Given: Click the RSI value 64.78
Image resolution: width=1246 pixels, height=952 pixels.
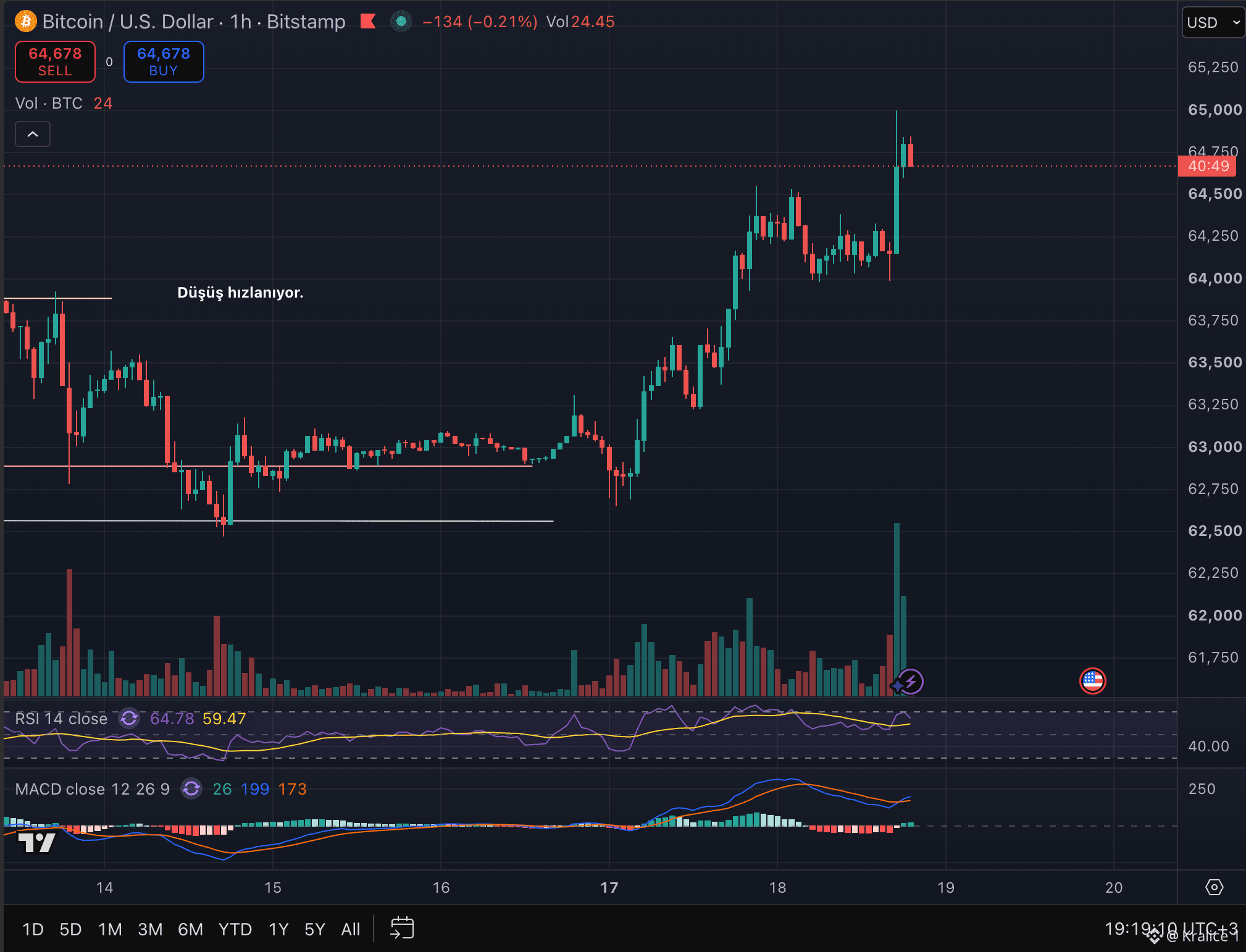Looking at the screenshot, I should (172, 719).
